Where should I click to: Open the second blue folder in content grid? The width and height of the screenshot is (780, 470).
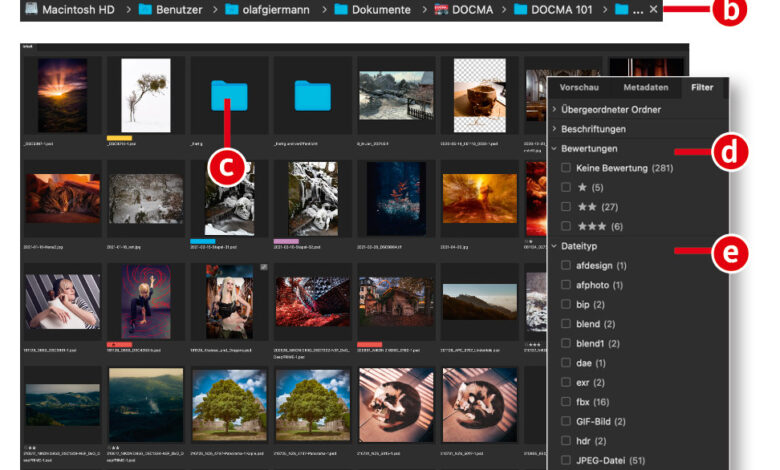point(312,95)
